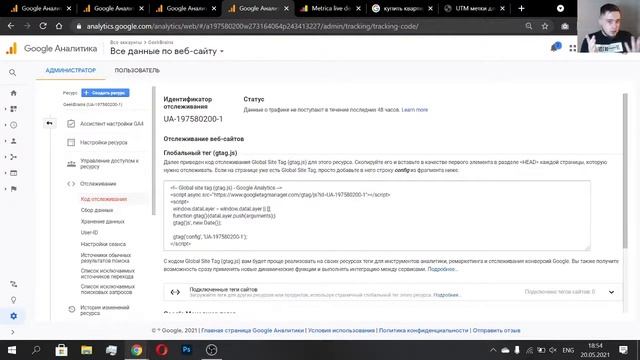Open the Windows Start menu
The image size is (640, 360).
[x=12, y=350]
